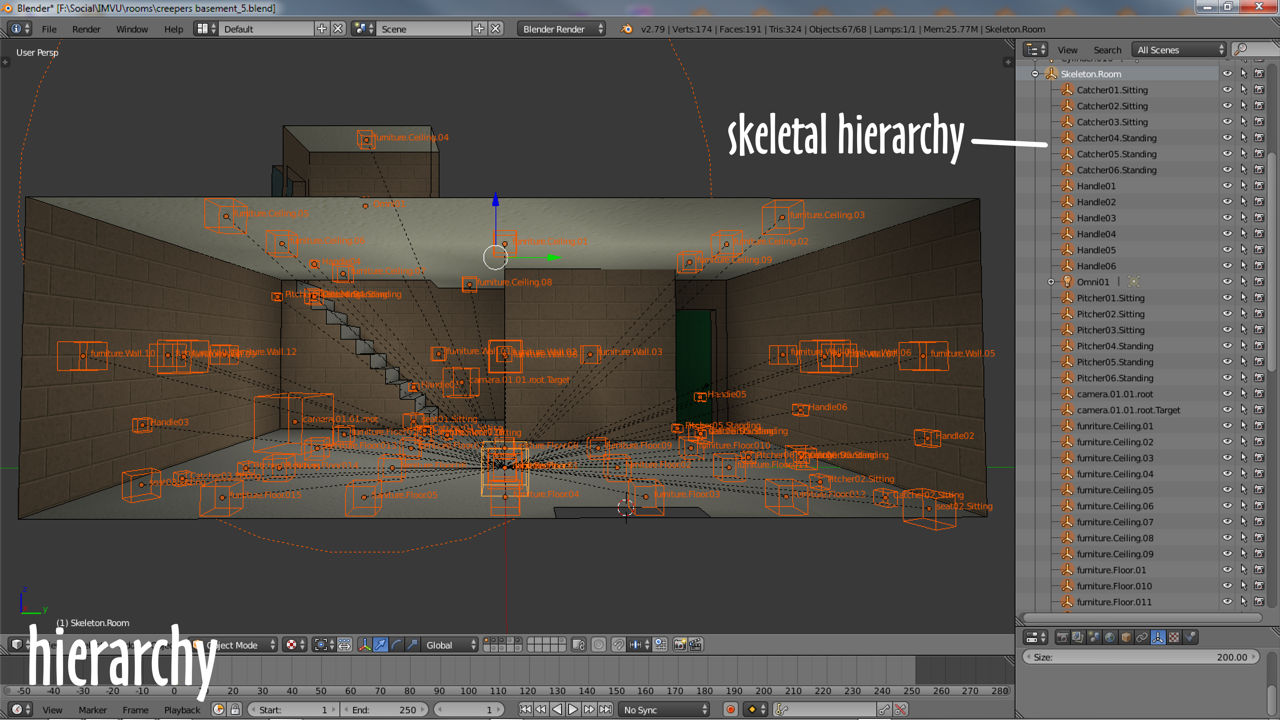Select camera.01.01.root.Target in outliner

click(x=1128, y=410)
